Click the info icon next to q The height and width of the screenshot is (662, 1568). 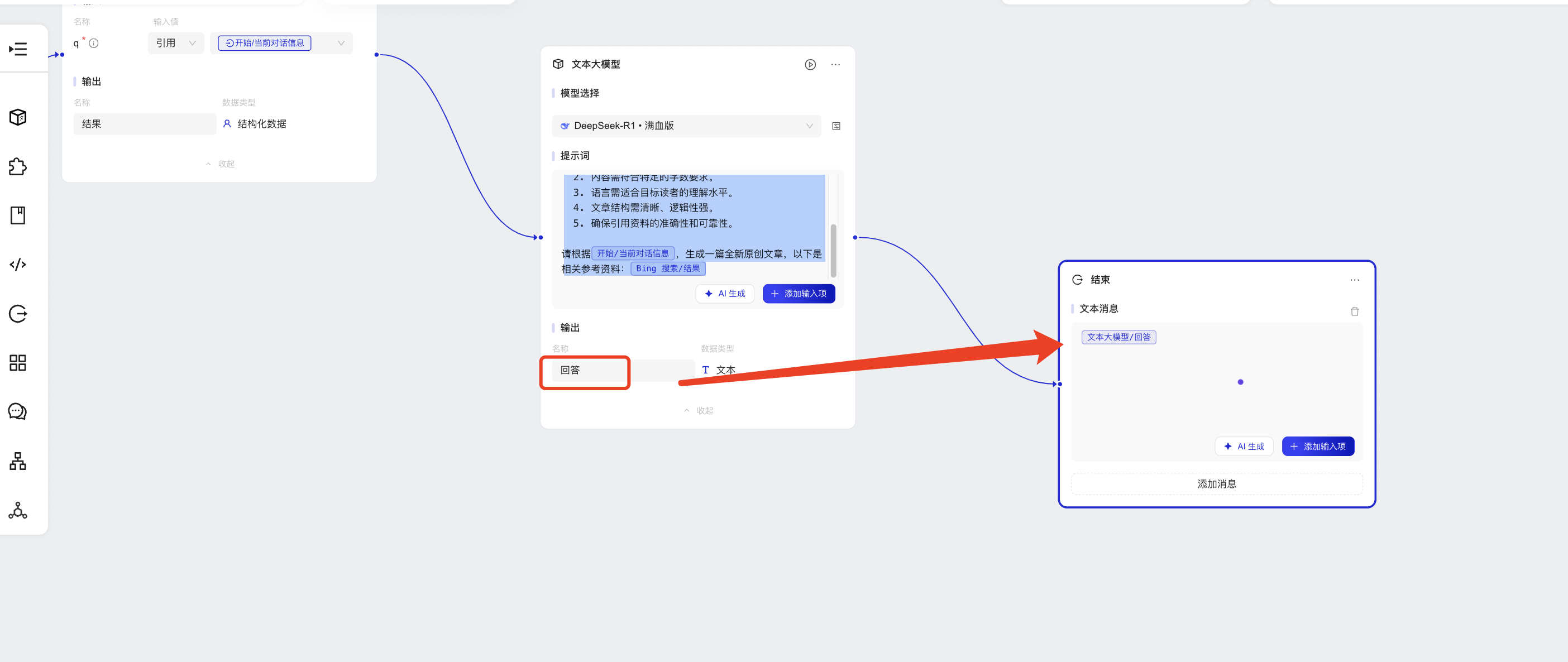(x=94, y=43)
